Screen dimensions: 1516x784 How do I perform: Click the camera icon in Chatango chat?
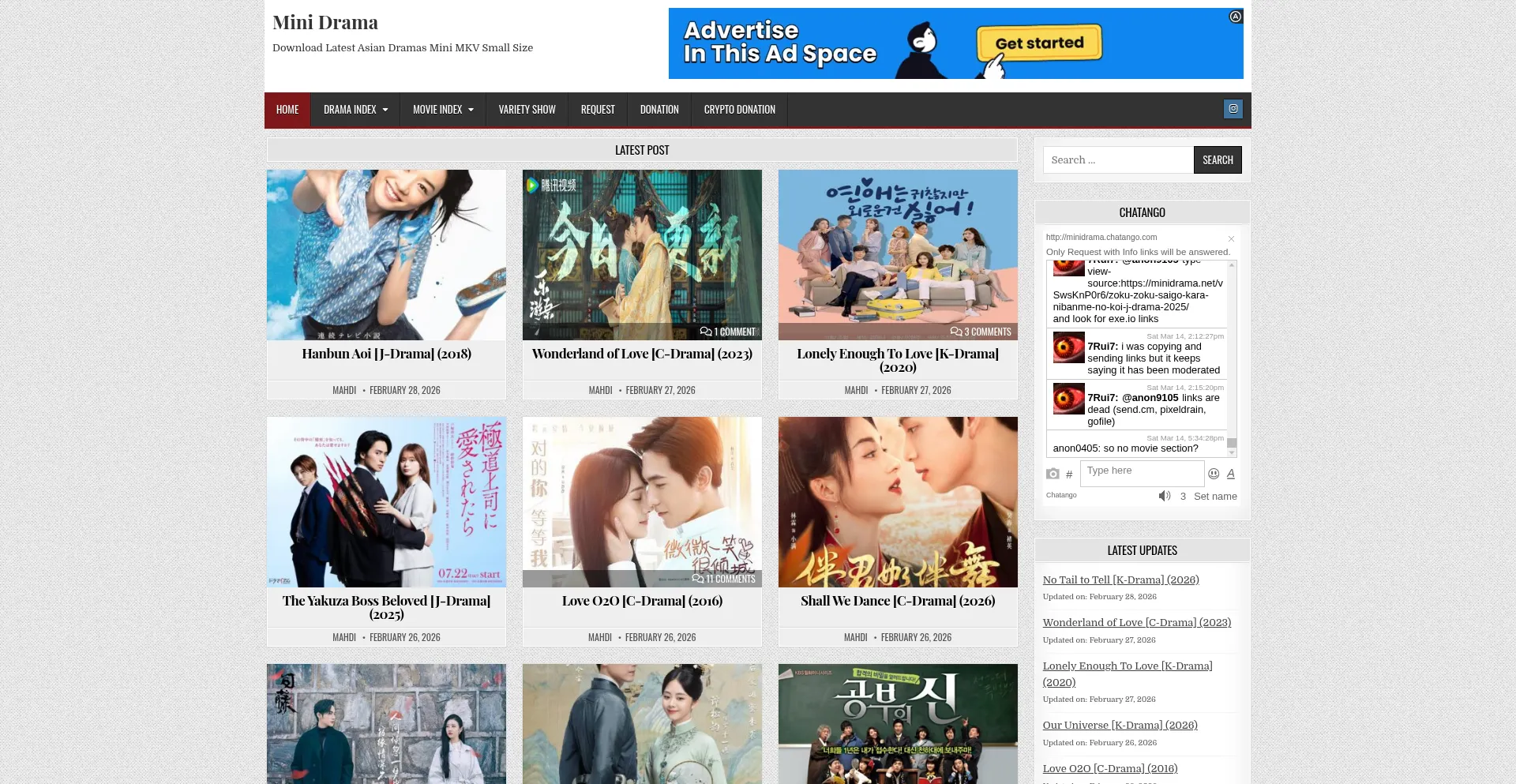[1053, 474]
